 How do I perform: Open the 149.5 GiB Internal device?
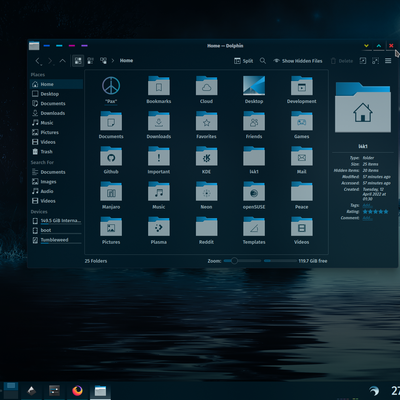coord(56,221)
